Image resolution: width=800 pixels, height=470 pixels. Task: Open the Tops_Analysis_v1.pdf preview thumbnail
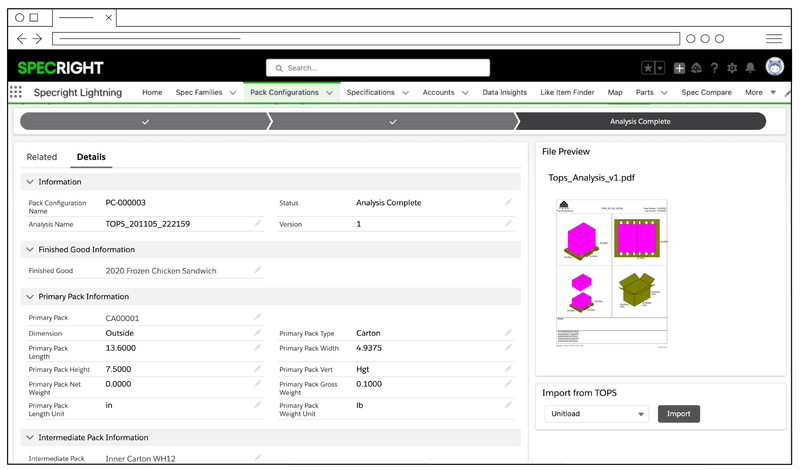tap(611, 274)
